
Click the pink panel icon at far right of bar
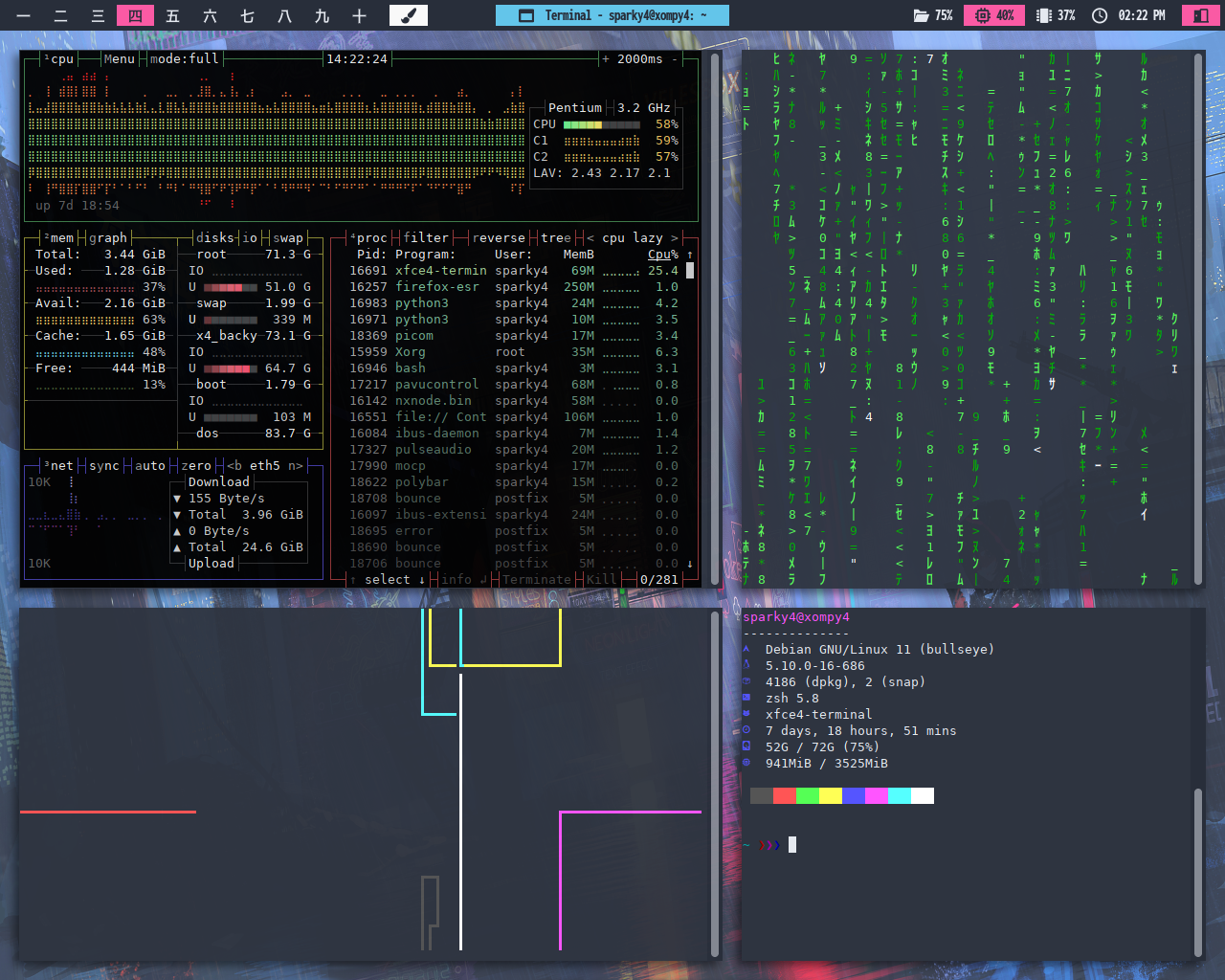(1199, 15)
